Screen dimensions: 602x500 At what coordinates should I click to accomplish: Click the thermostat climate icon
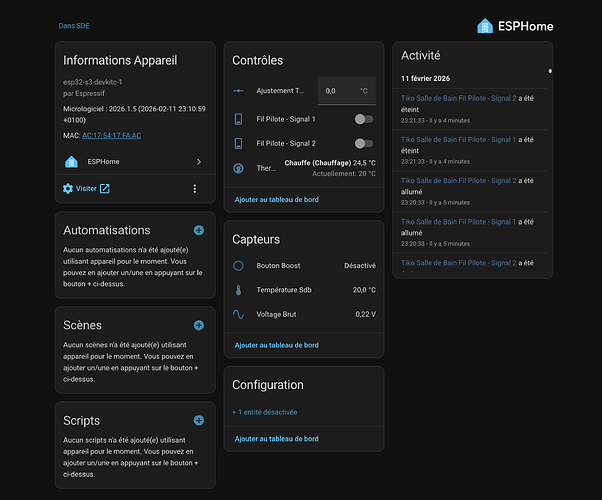coord(238,168)
